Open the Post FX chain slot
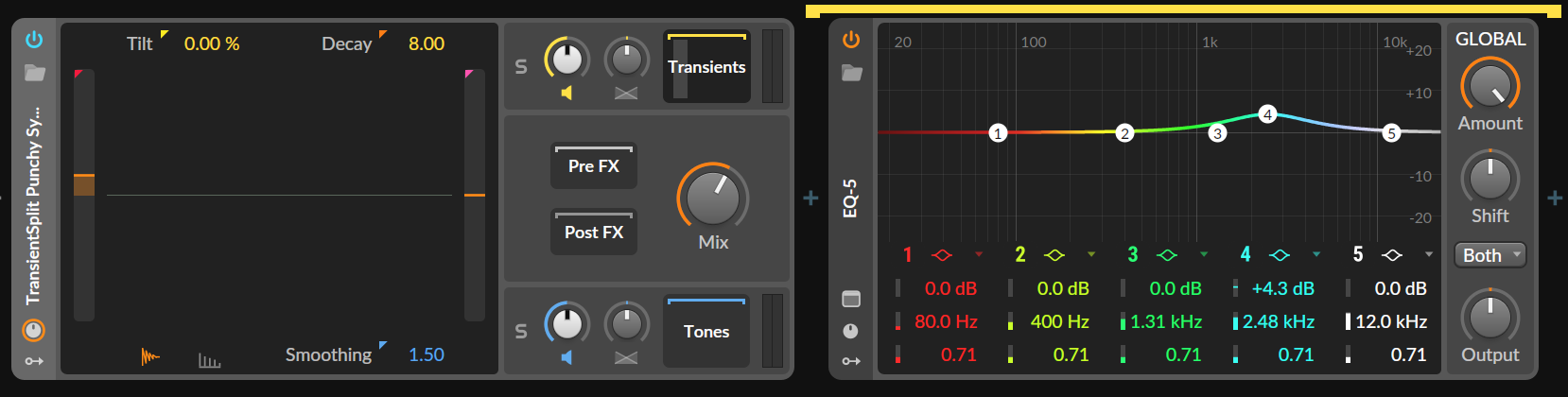This screenshot has height=397, width=1568. [594, 233]
